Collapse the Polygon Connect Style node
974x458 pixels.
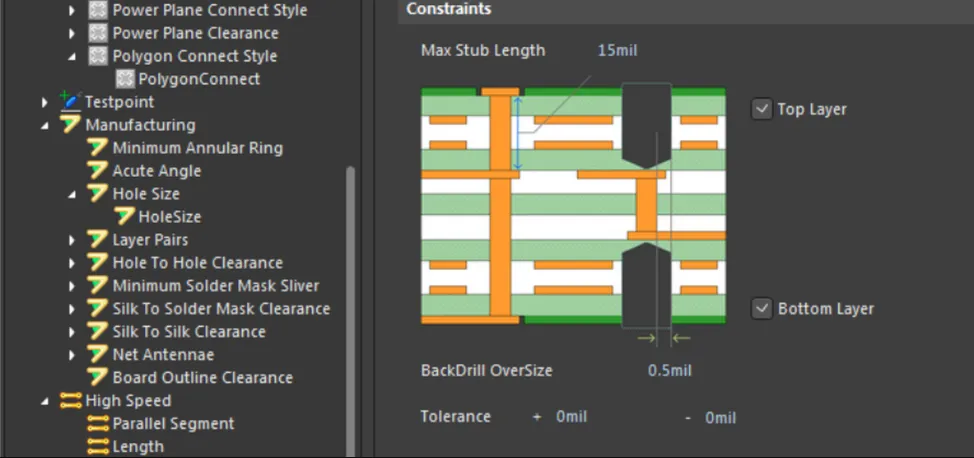[x=72, y=57]
